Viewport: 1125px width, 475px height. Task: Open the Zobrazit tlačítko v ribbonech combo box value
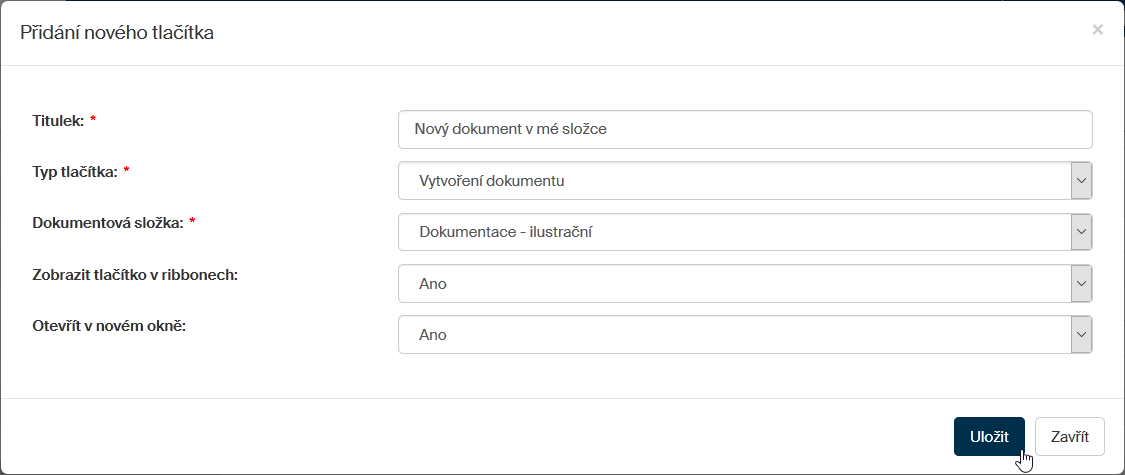coord(734,284)
